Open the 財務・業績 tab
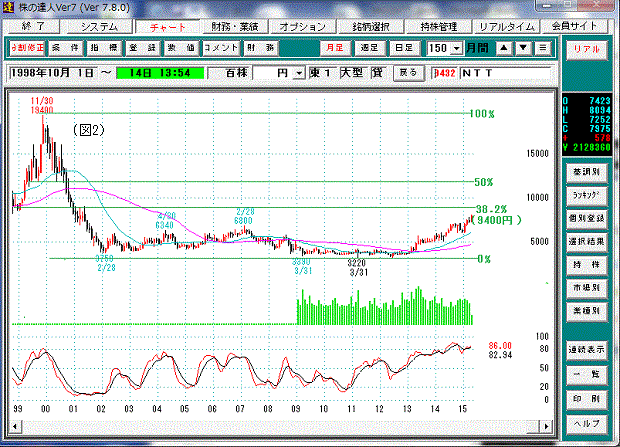Screen dimensions: 620x447 (x=235, y=27)
